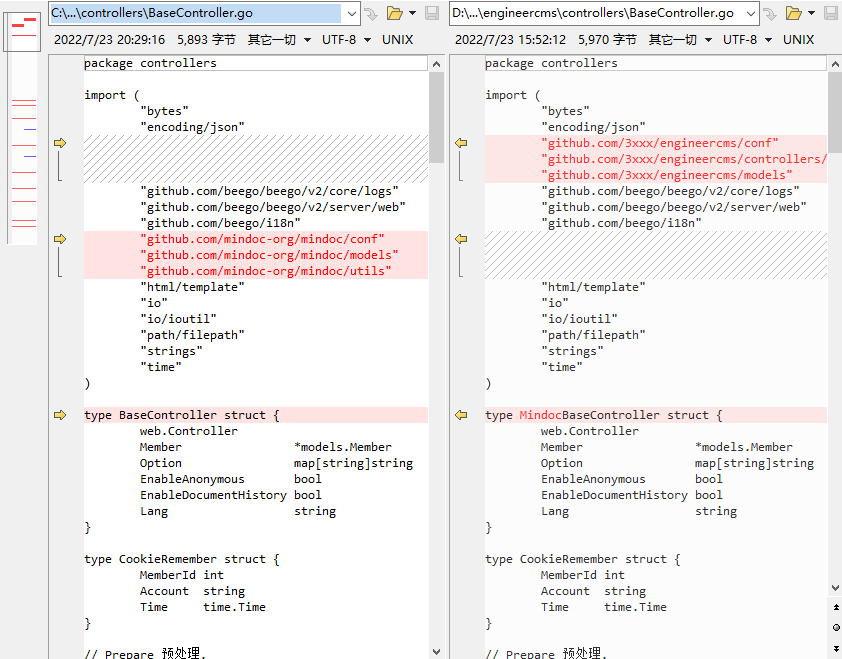Image resolution: width=842 pixels, height=659 pixels.
Task: Click the right pane save disk icon
Action: [832, 13]
